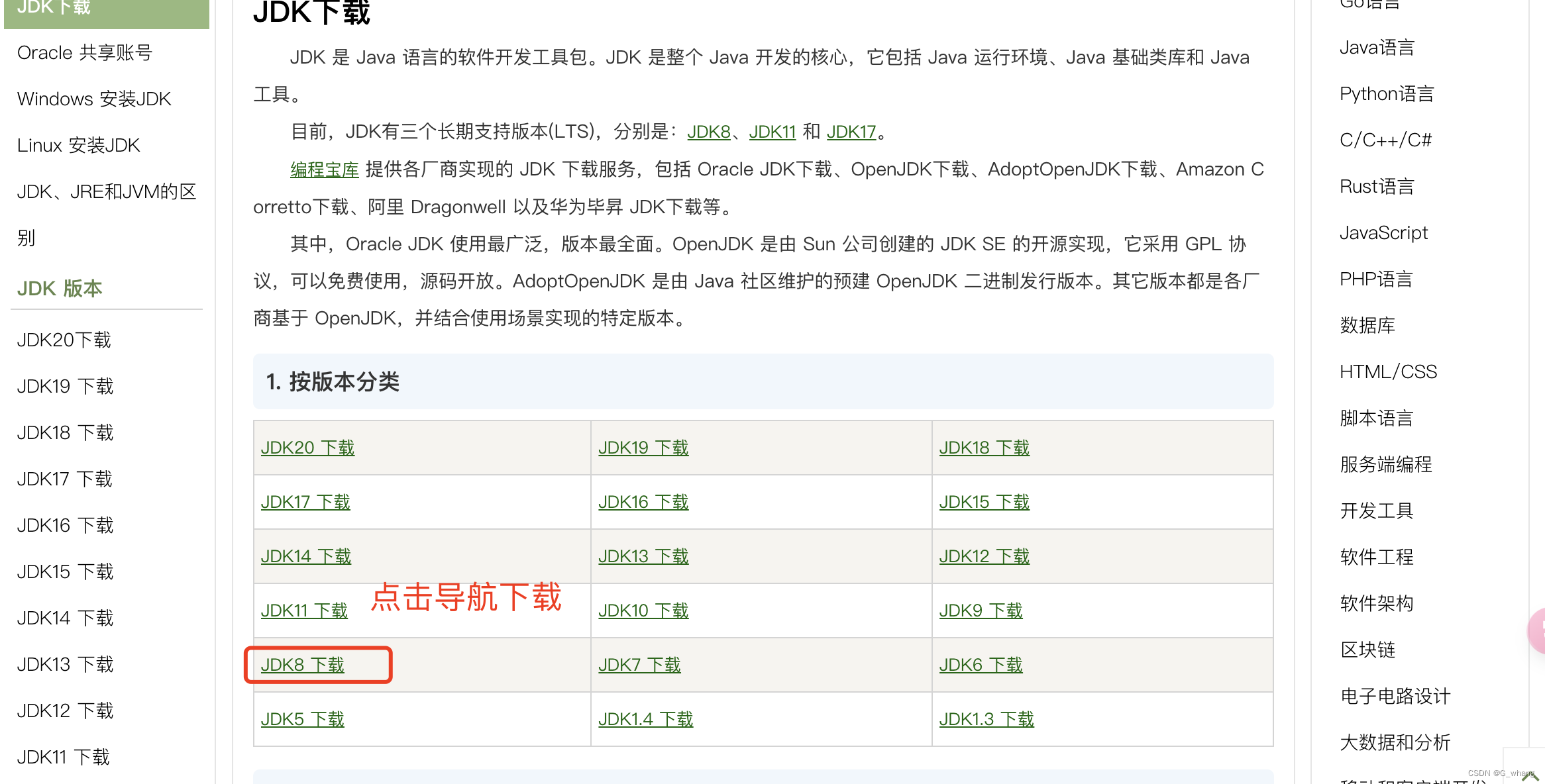Open Windows 安装JDK navigation entry
The image size is (1545, 784).
point(94,98)
